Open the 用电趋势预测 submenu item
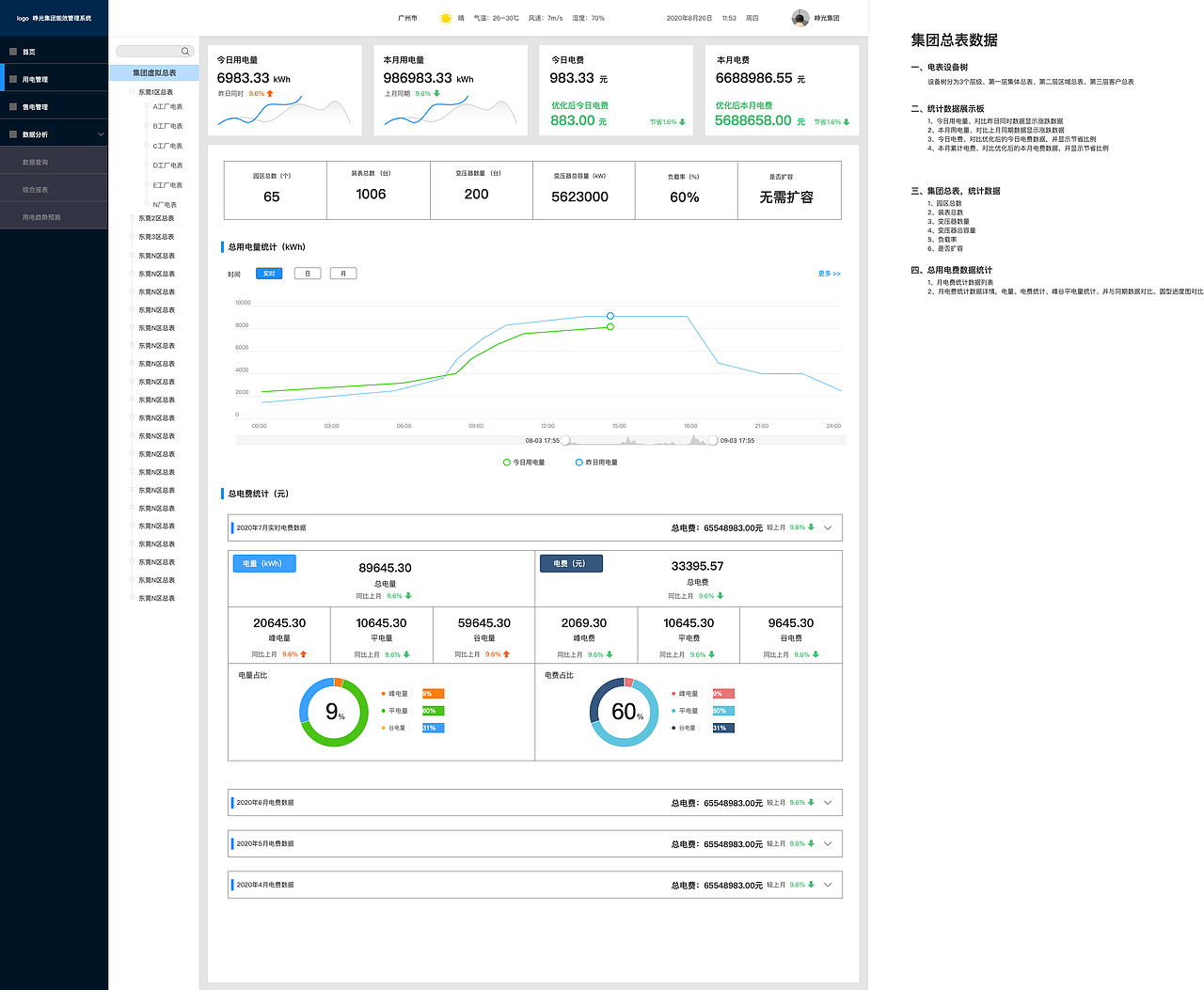The image size is (1204, 990). 54,216
